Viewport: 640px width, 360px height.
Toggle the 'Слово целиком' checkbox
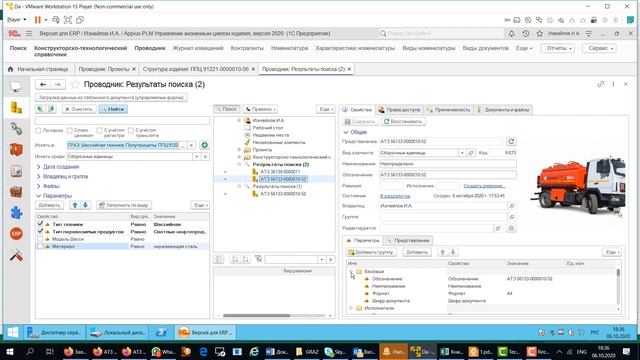pyautogui.click(x=69, y=131)
